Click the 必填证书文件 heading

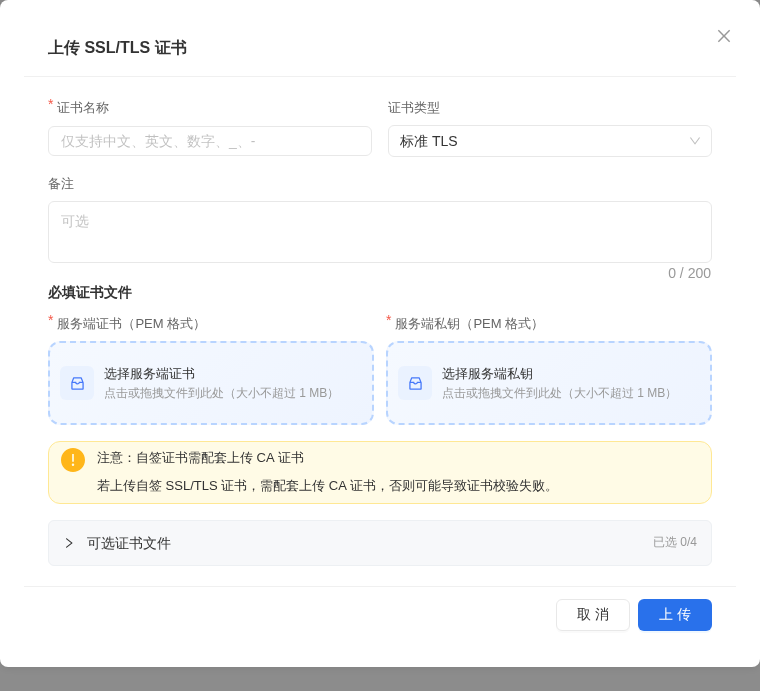pyautogui.click(x=90, y=293)
